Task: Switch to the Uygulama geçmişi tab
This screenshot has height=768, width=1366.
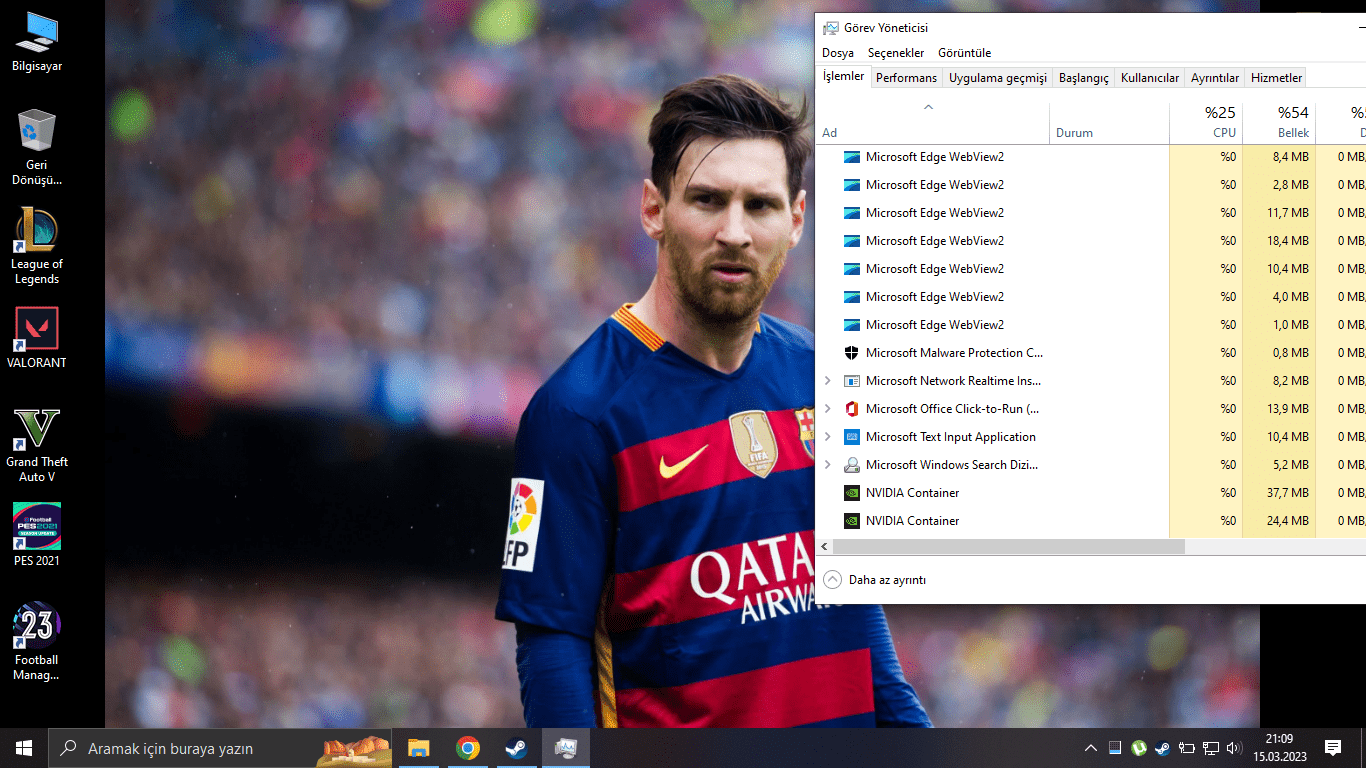Action: [998, 78]
